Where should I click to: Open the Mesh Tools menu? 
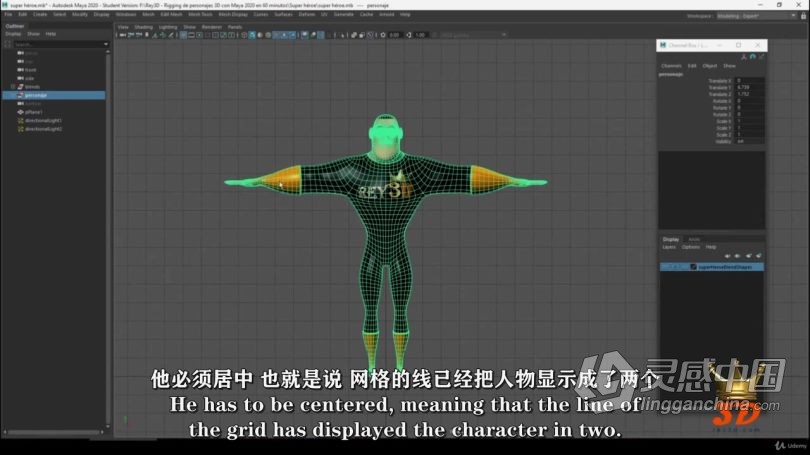point(200,14)
